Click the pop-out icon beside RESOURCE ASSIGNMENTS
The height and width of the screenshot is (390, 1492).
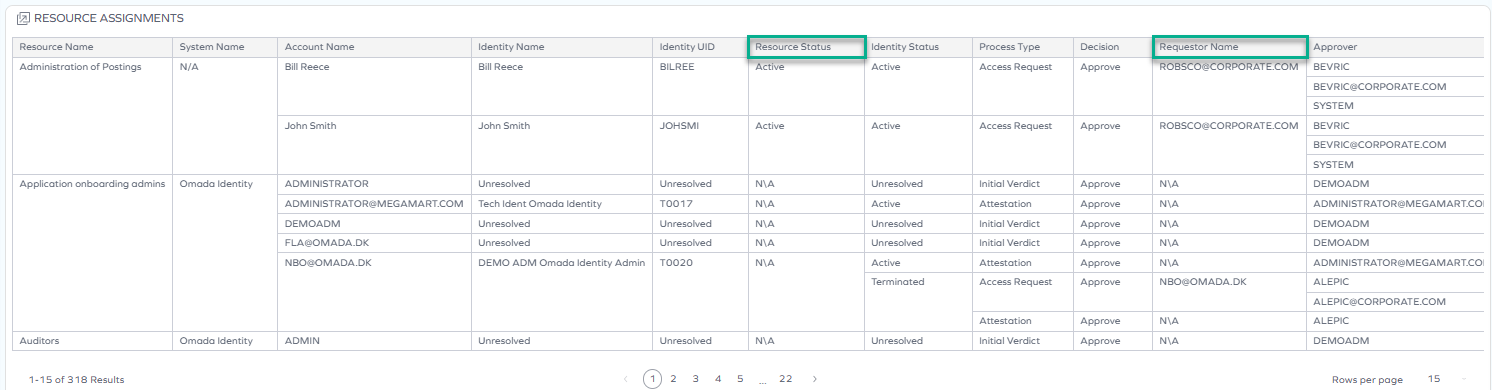pyautogui.click(x=23, y=18)
